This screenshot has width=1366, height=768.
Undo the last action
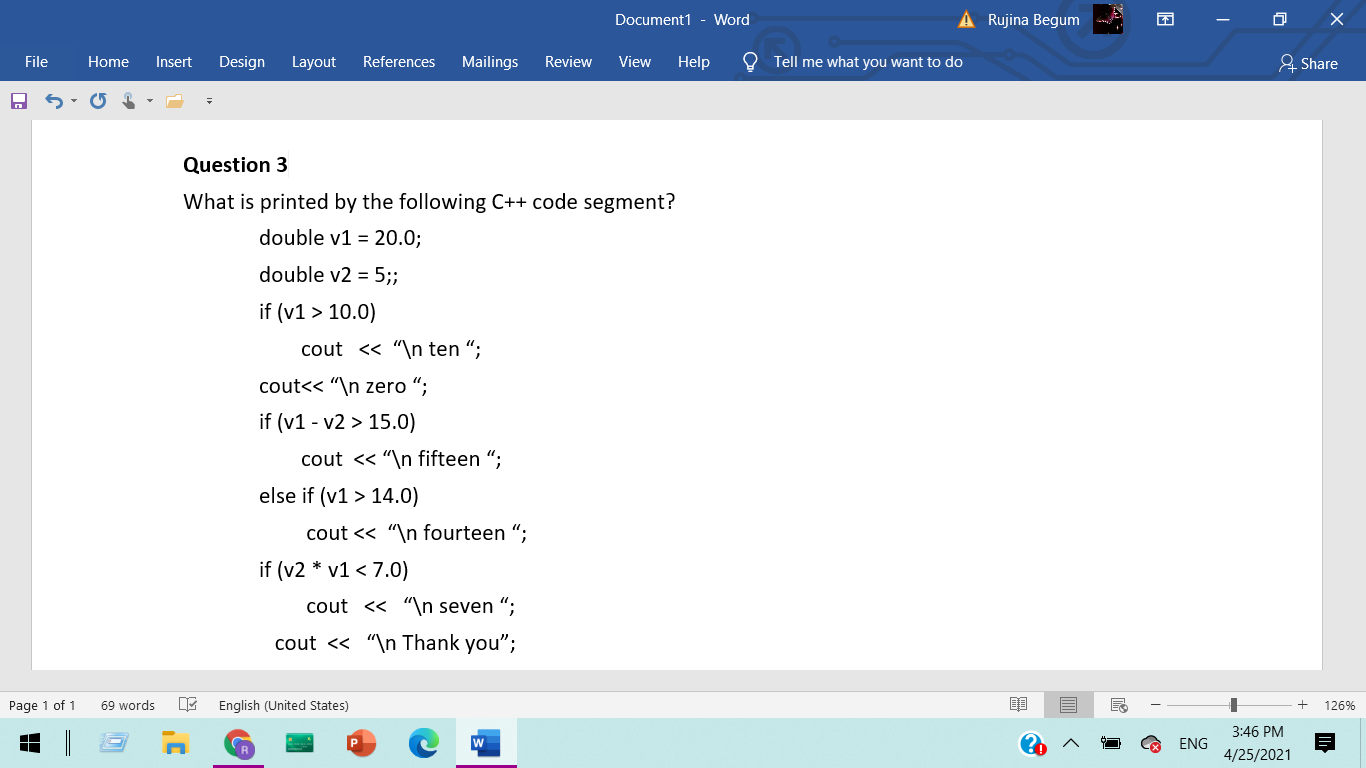point(52,100)
